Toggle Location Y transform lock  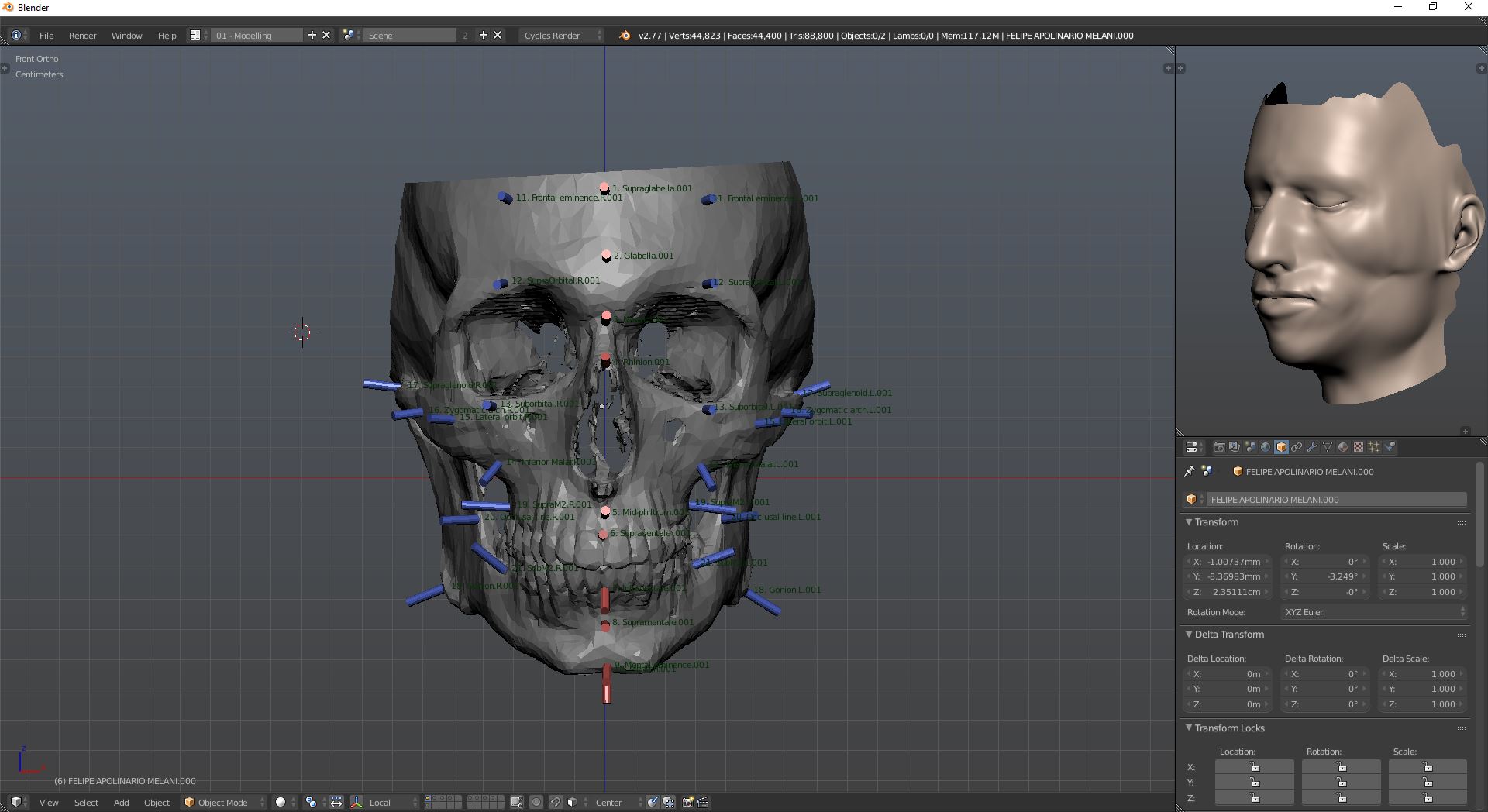1255,783
